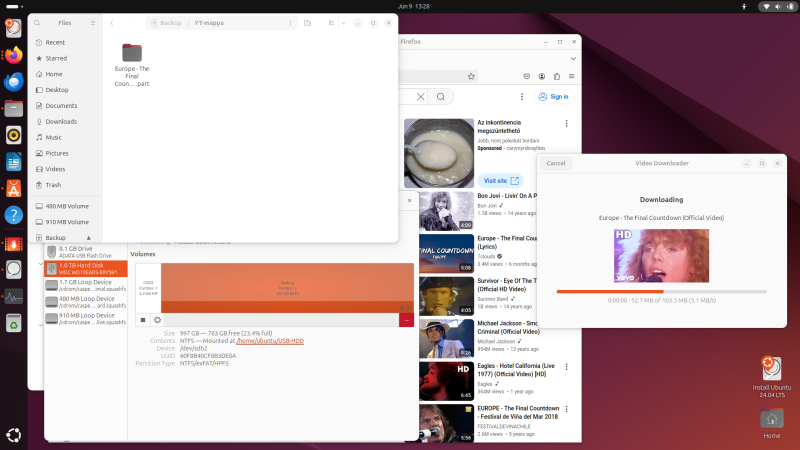Run YouTube search magnifier button
800x450 pixels.
pyautogui.click(x=441, y=96)
